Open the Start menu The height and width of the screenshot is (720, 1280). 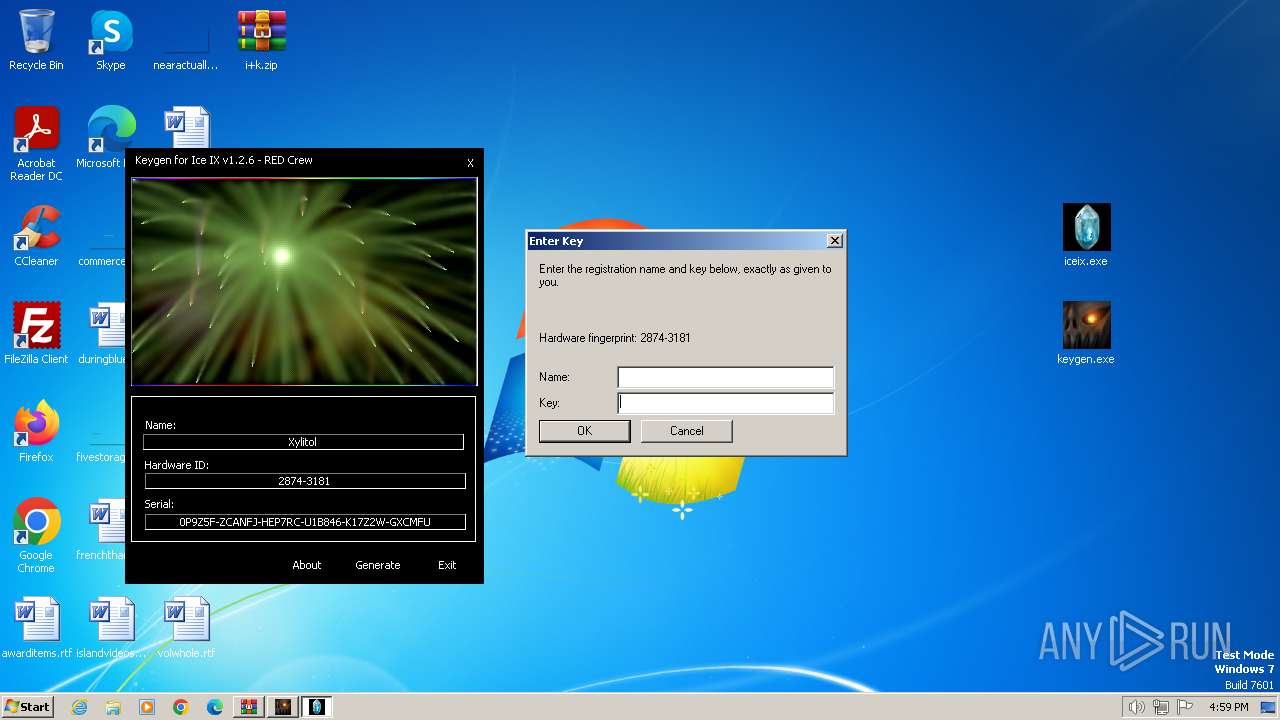[28, 707]
